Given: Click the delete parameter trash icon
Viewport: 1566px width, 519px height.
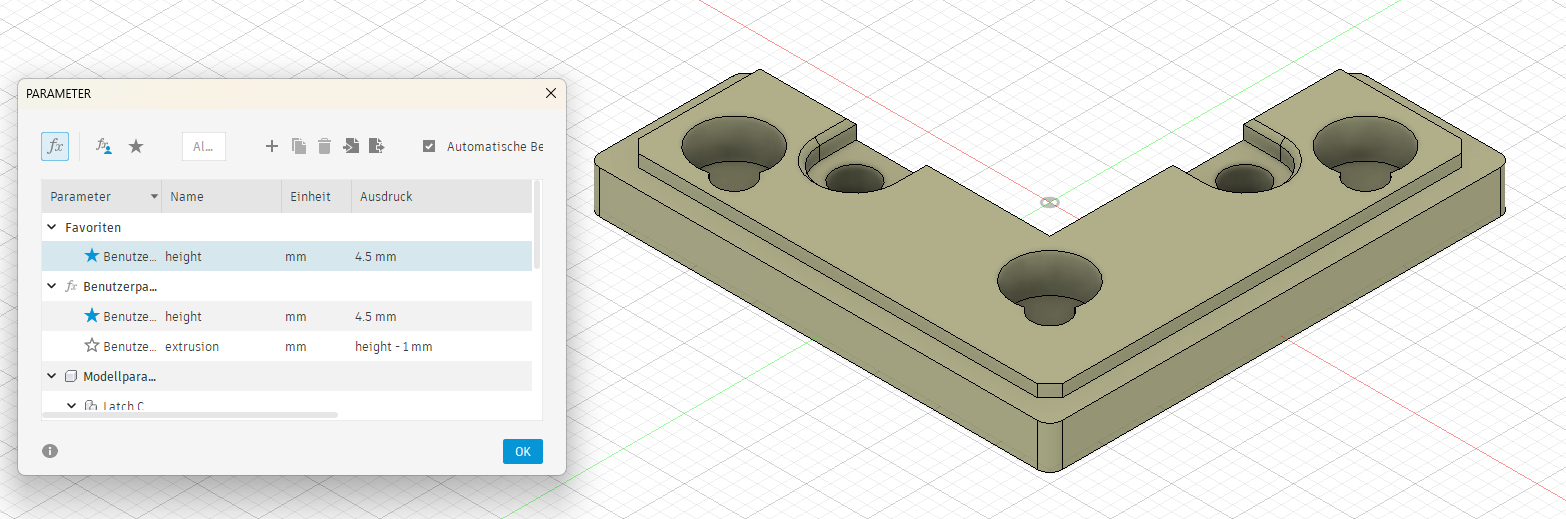Looking at the screenshot, I should [324, 146].
